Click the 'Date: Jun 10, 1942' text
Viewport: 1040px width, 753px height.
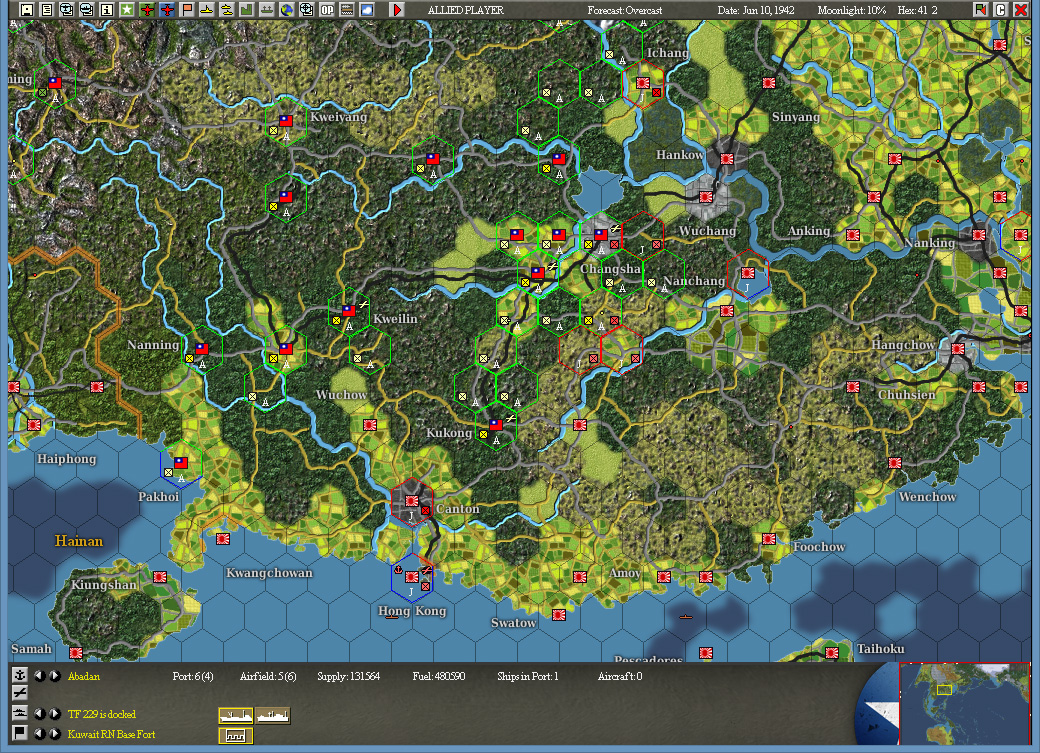pyautogui.click(x=755, y=11)
